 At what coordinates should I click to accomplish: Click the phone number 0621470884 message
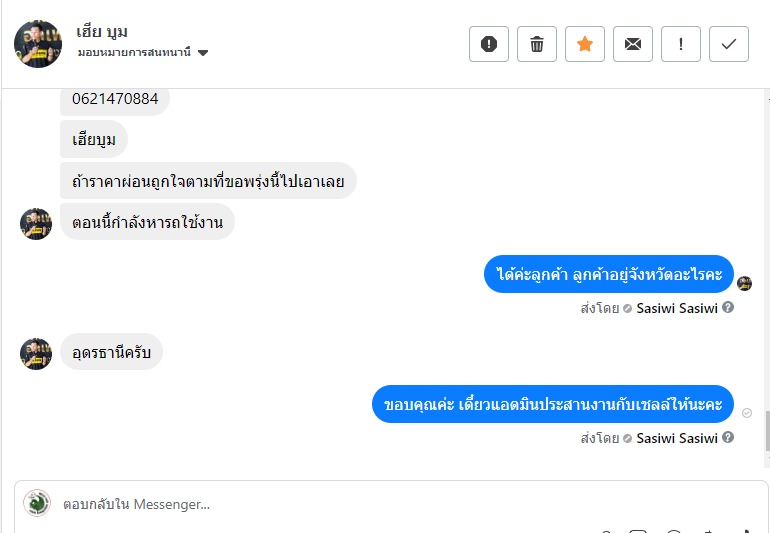(x=115, y=100)
